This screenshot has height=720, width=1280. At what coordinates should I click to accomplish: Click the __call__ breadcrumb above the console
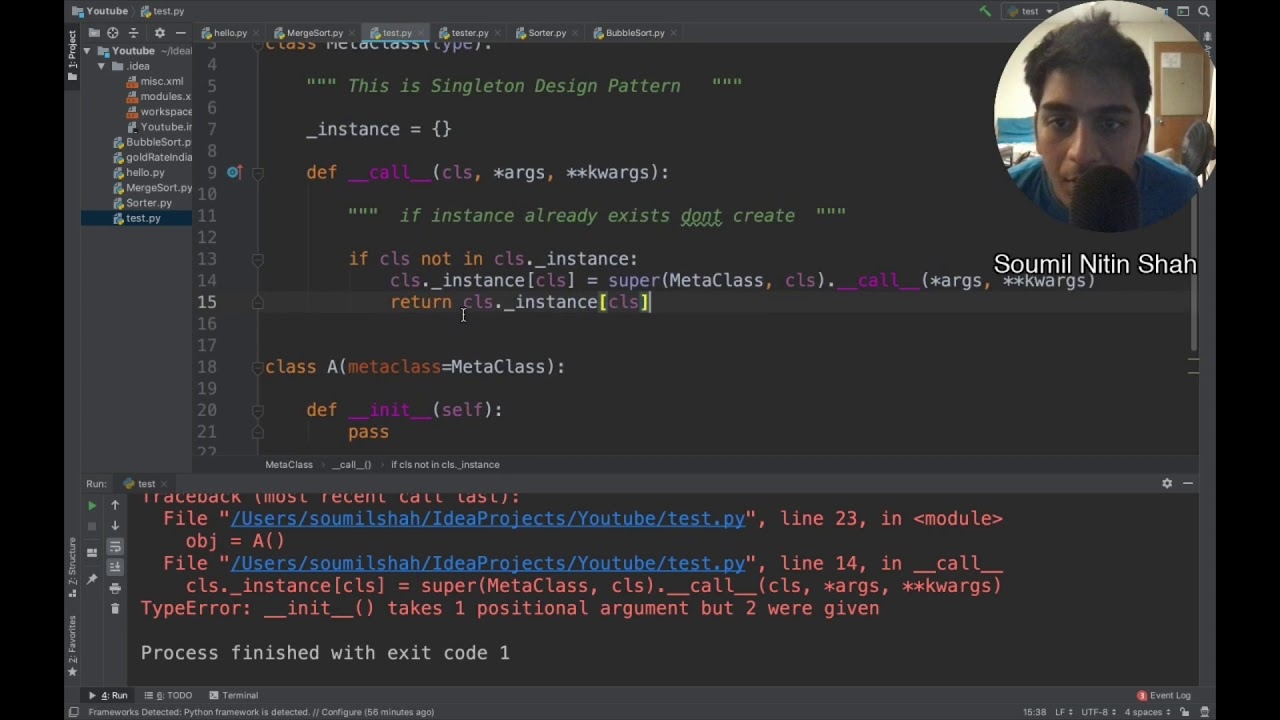351,464
